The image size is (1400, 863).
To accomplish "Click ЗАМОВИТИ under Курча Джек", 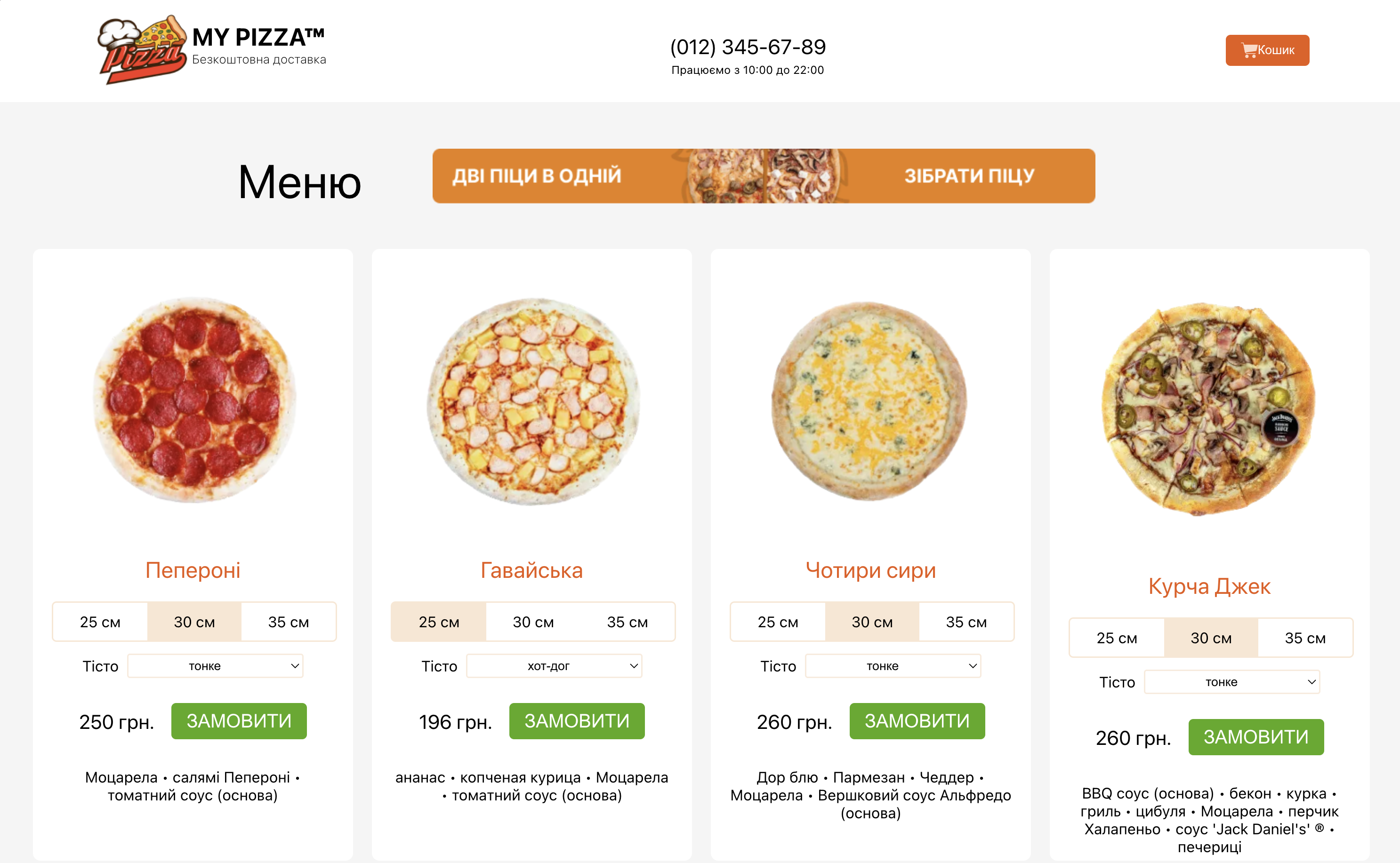I will pos(1255,737).
